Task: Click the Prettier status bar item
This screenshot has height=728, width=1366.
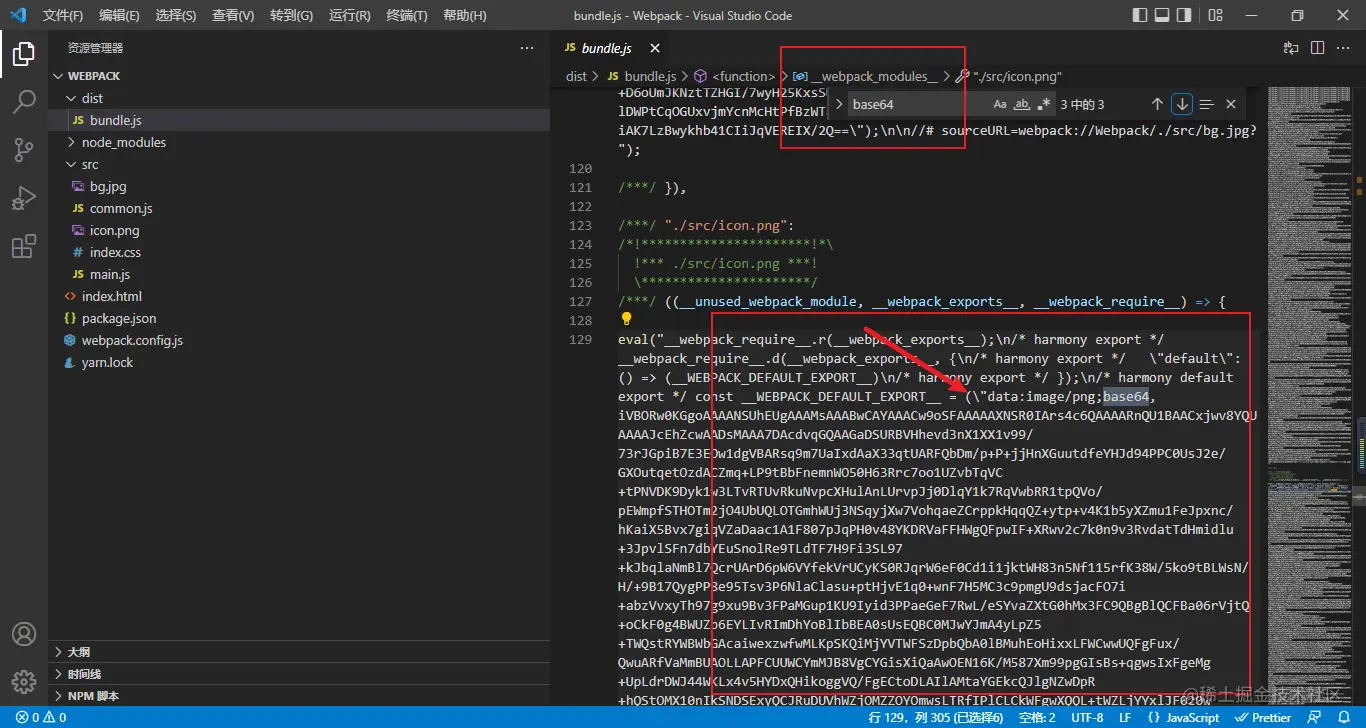Action: coord(1264,717)
